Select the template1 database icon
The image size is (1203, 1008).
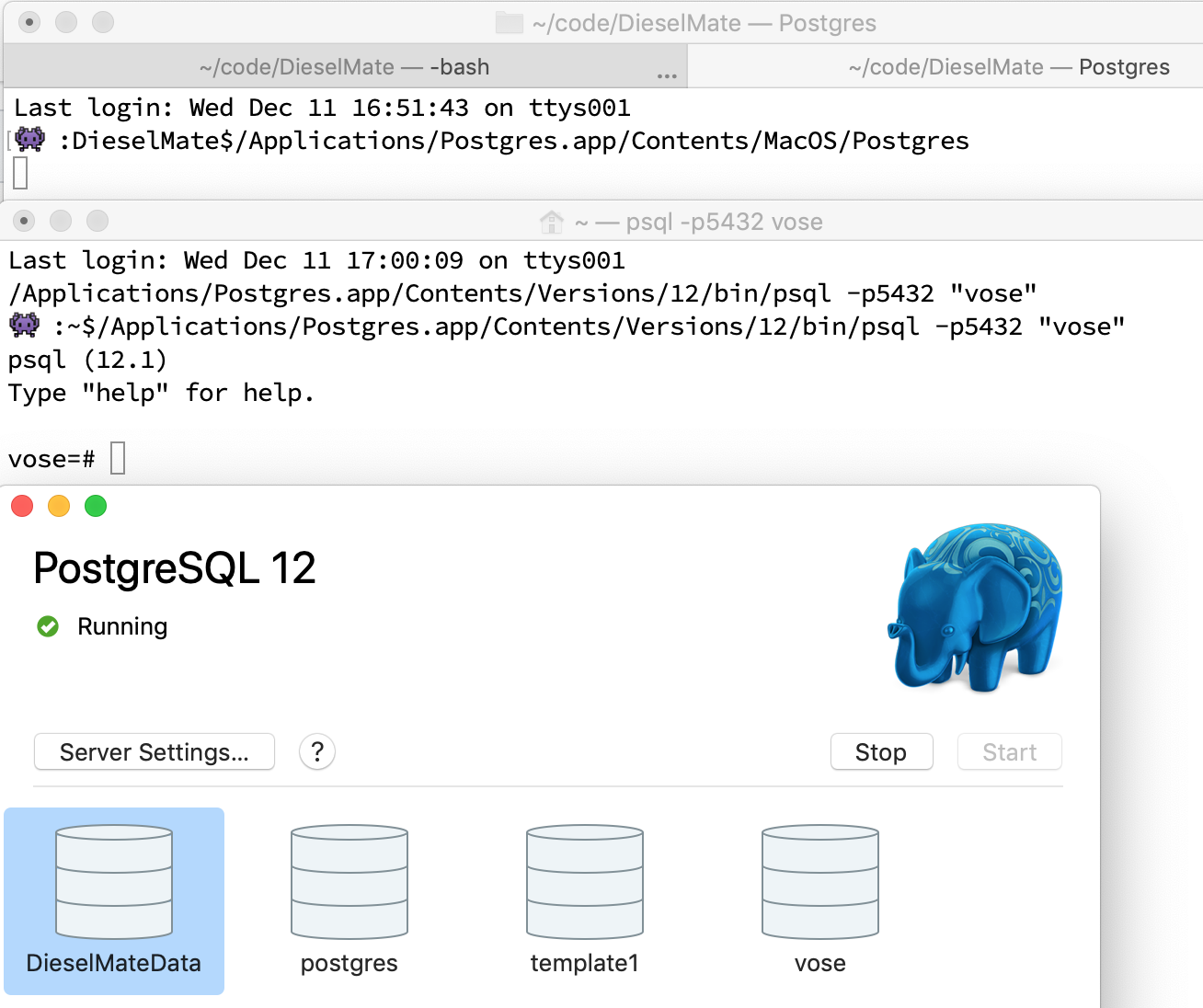[x=585, y=882]
